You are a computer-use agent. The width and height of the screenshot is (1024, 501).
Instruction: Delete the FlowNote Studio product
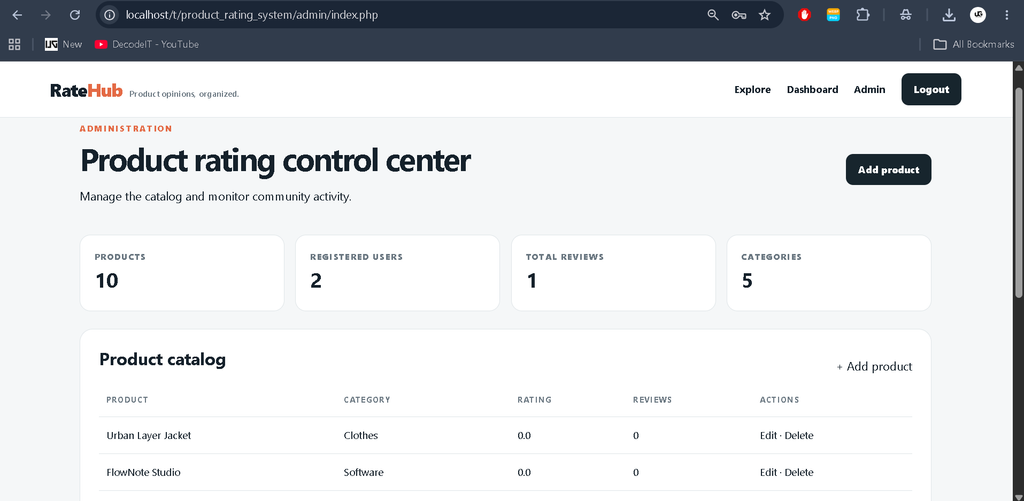[x=799, y=472]
